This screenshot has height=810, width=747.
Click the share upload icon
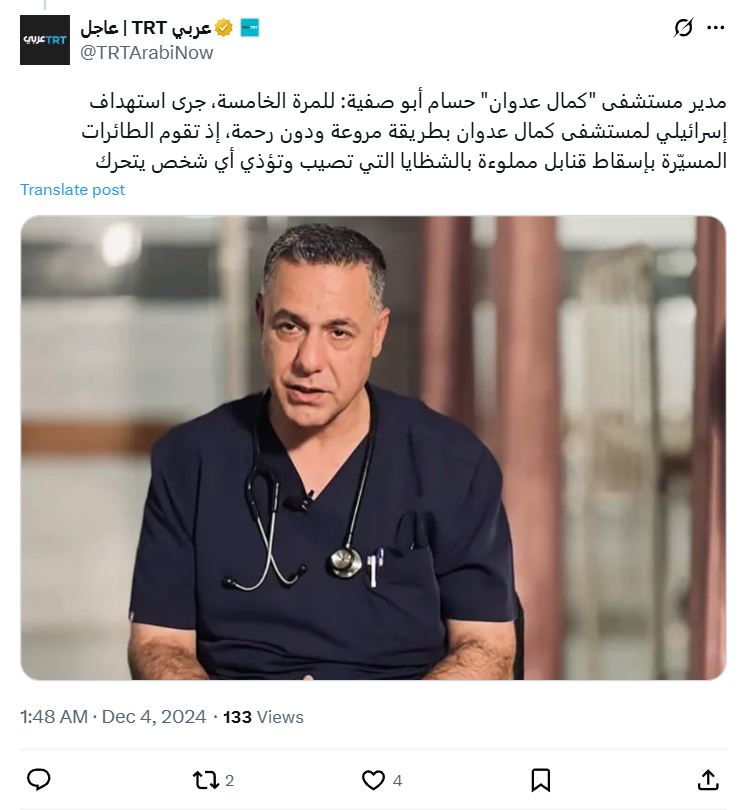[x=708, y=780]
